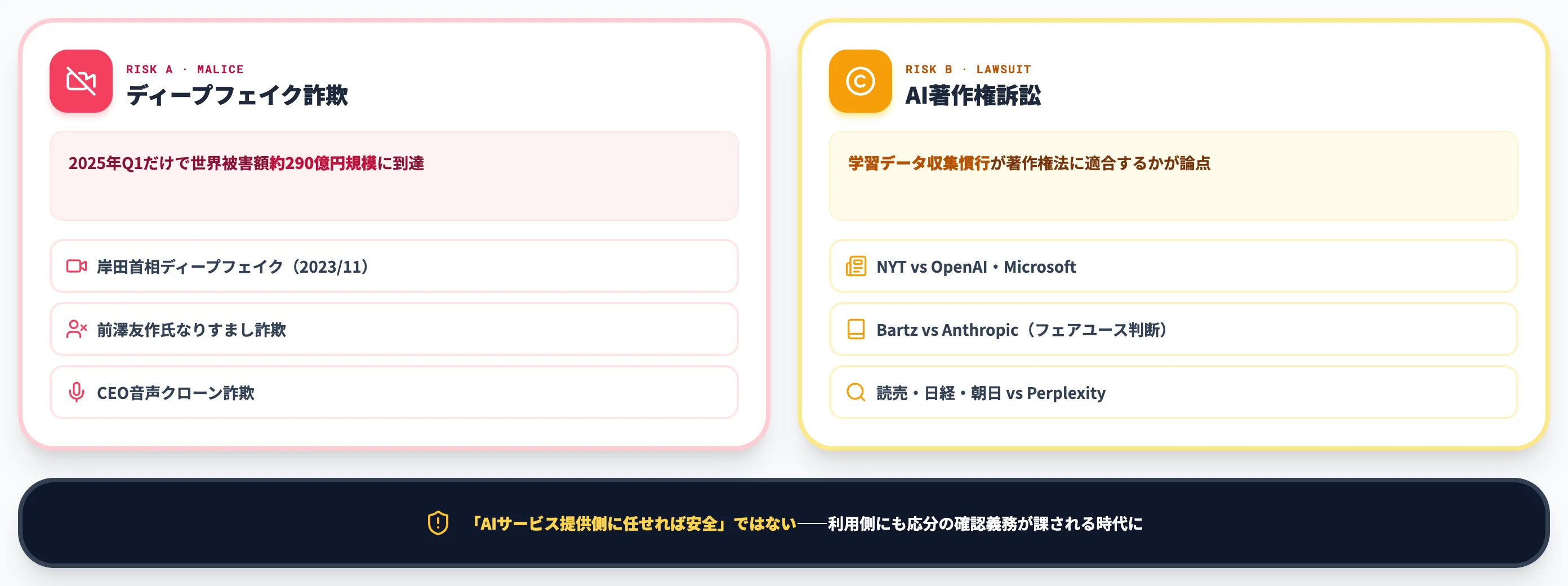Viewport: 1568px width, 586px height.
Task: Click the red crossed-out video camera icon
Action: click(x=81, y=81)
